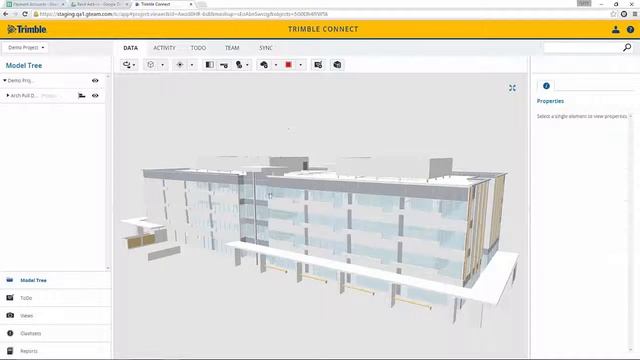This screenshot has width=640, height=360.
Task: Click the Properties info icon
Action: [546, 86]
